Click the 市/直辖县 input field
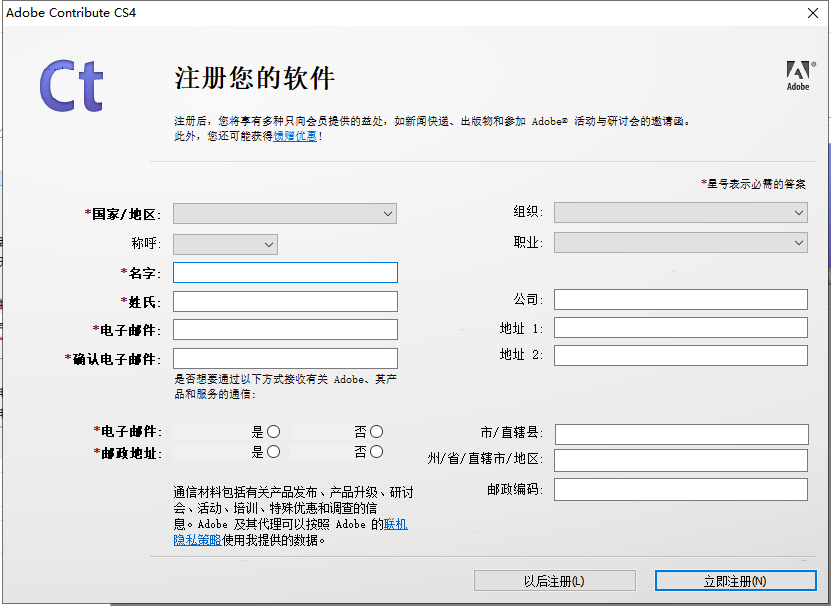The image size is (831, 606). point(682,434)
